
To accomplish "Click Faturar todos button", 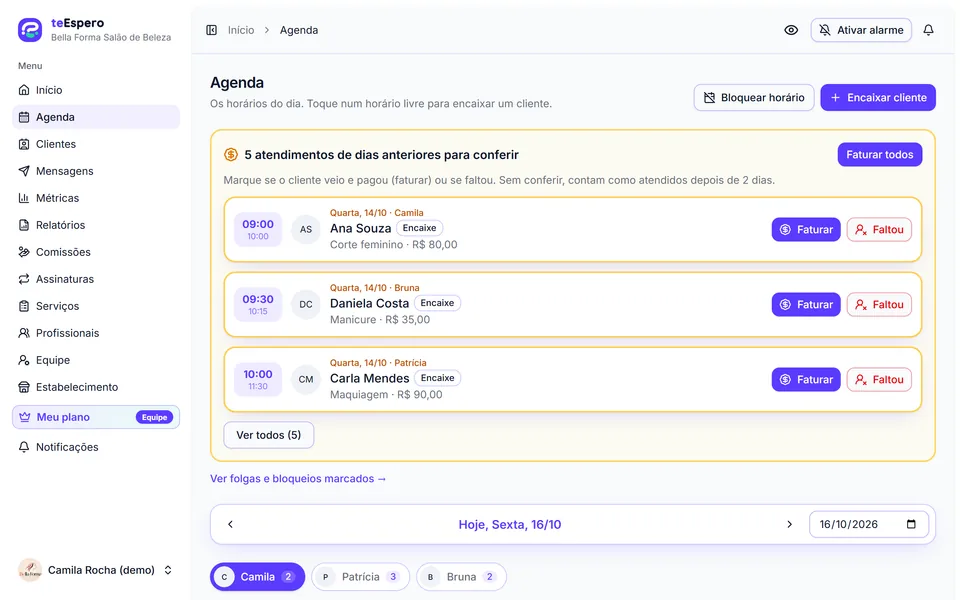I will pos(880,154).
